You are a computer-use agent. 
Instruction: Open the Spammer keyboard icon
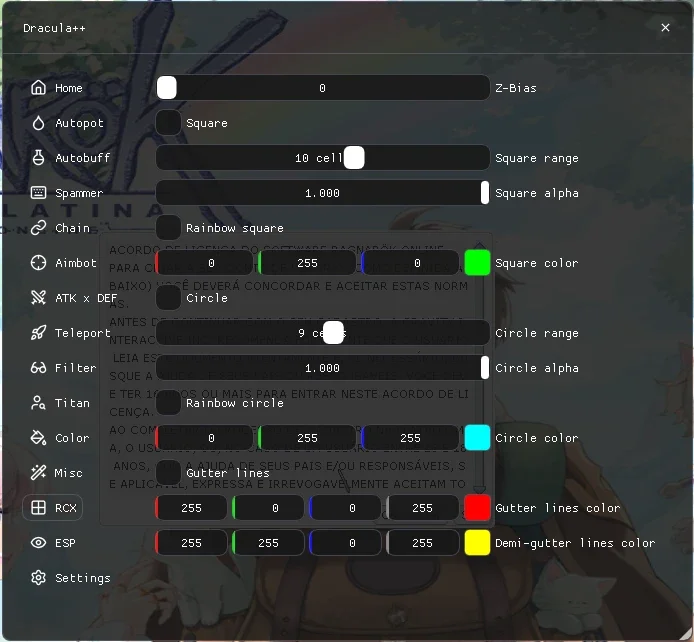tap(39, 193)
